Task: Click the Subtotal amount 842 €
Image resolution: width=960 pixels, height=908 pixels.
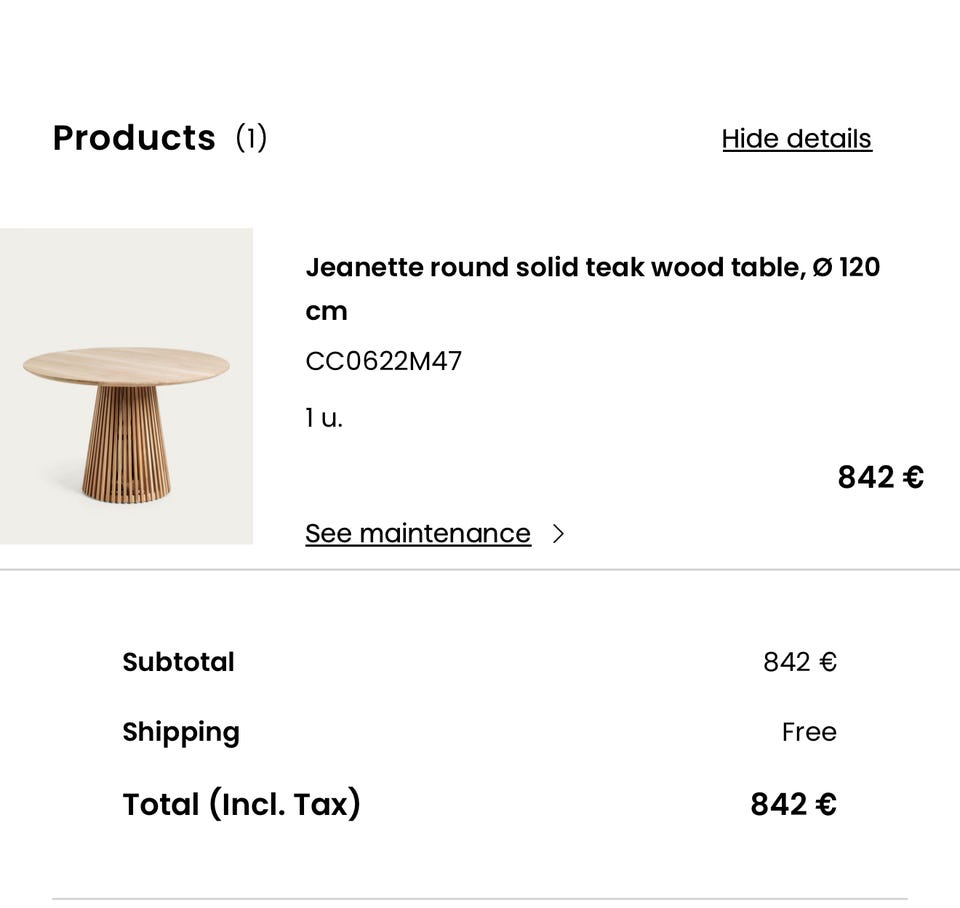Action: click(x=799, y=662)
